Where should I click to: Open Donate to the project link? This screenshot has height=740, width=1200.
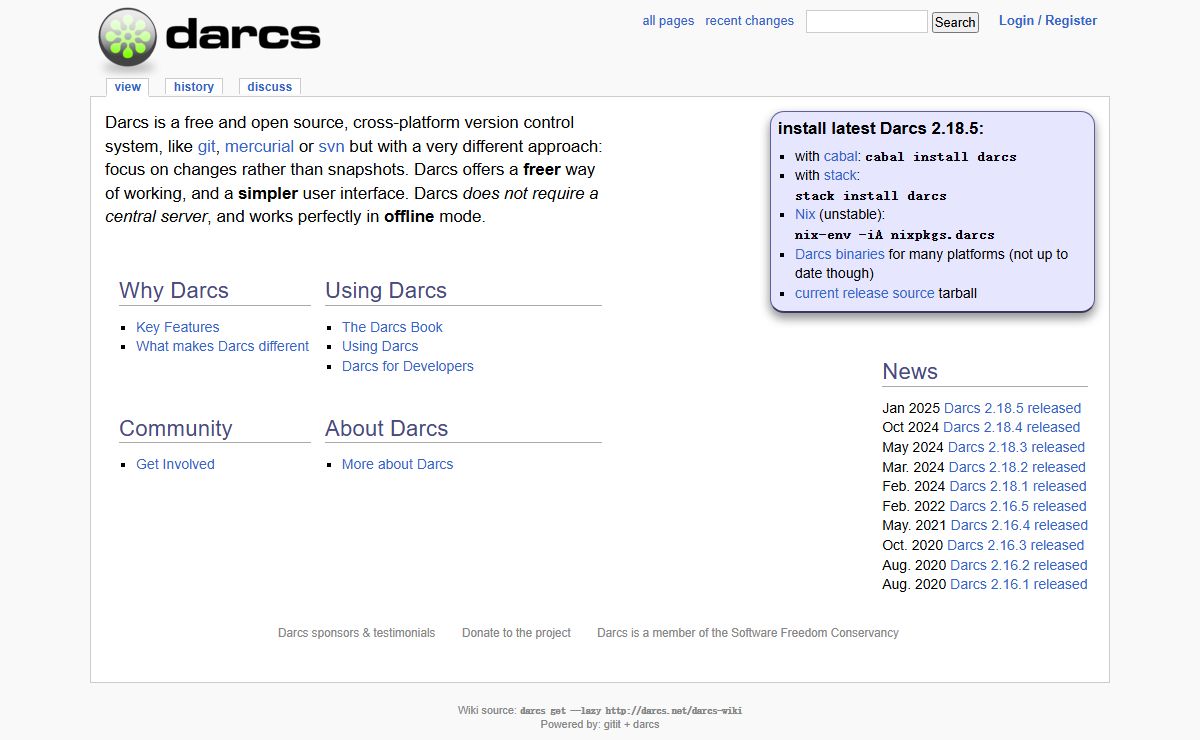pyautogui.click(x=516, y=633)
